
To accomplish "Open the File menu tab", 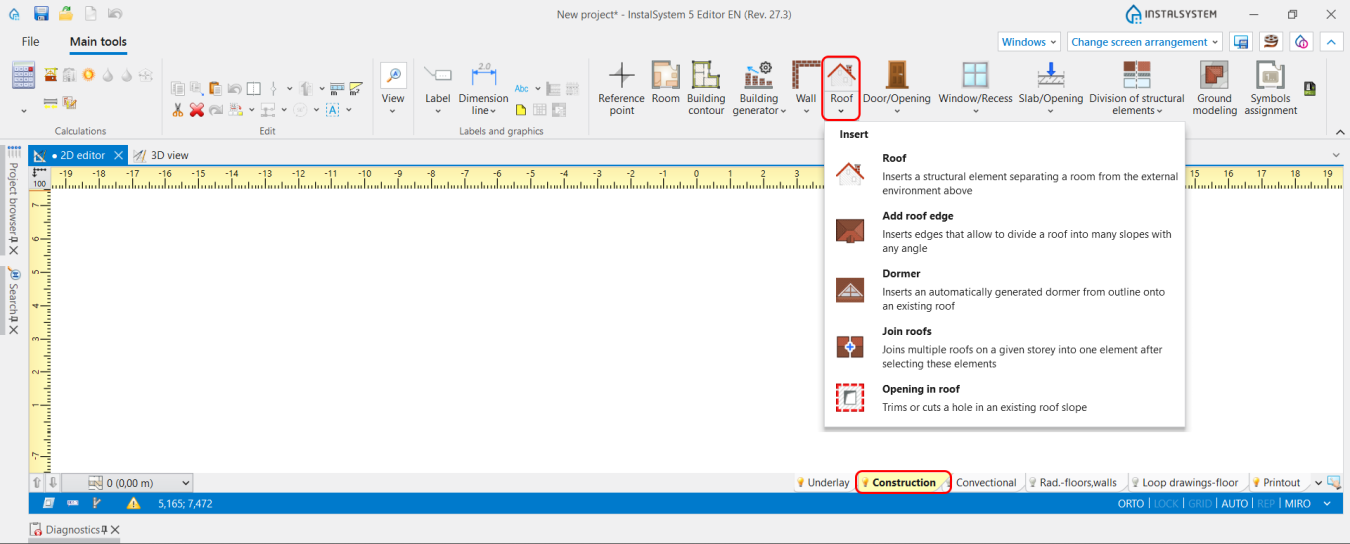I will coord(31,42).
